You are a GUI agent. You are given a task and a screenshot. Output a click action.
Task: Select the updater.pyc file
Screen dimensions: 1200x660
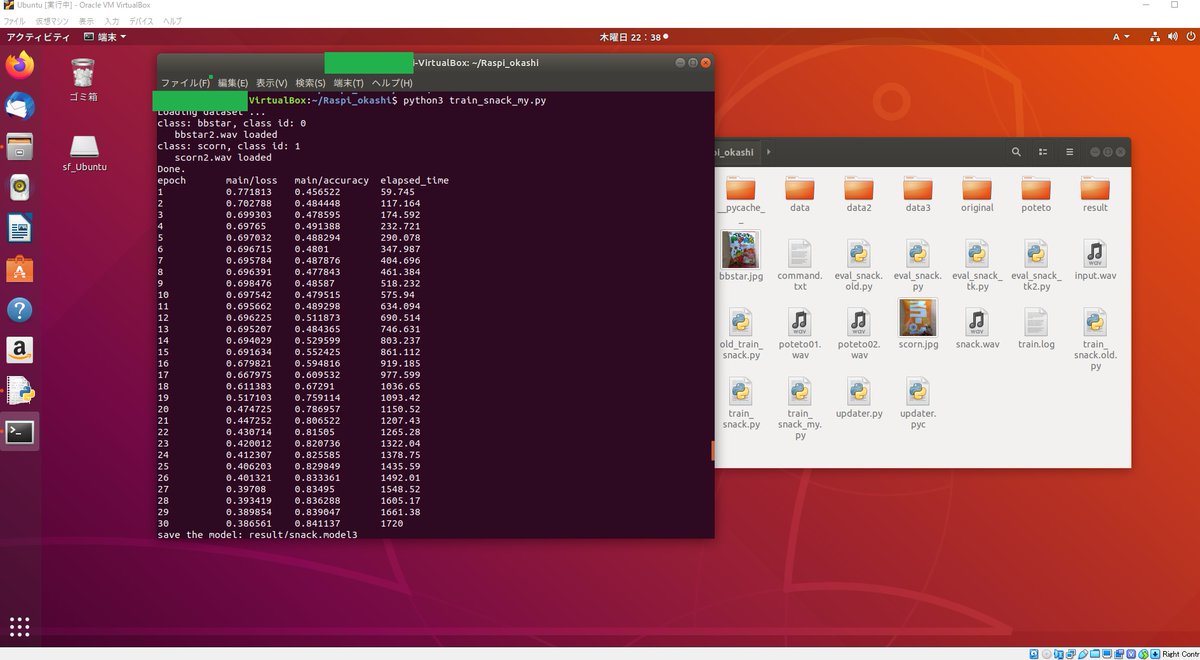pyautogui.click(x=918, y=403)
